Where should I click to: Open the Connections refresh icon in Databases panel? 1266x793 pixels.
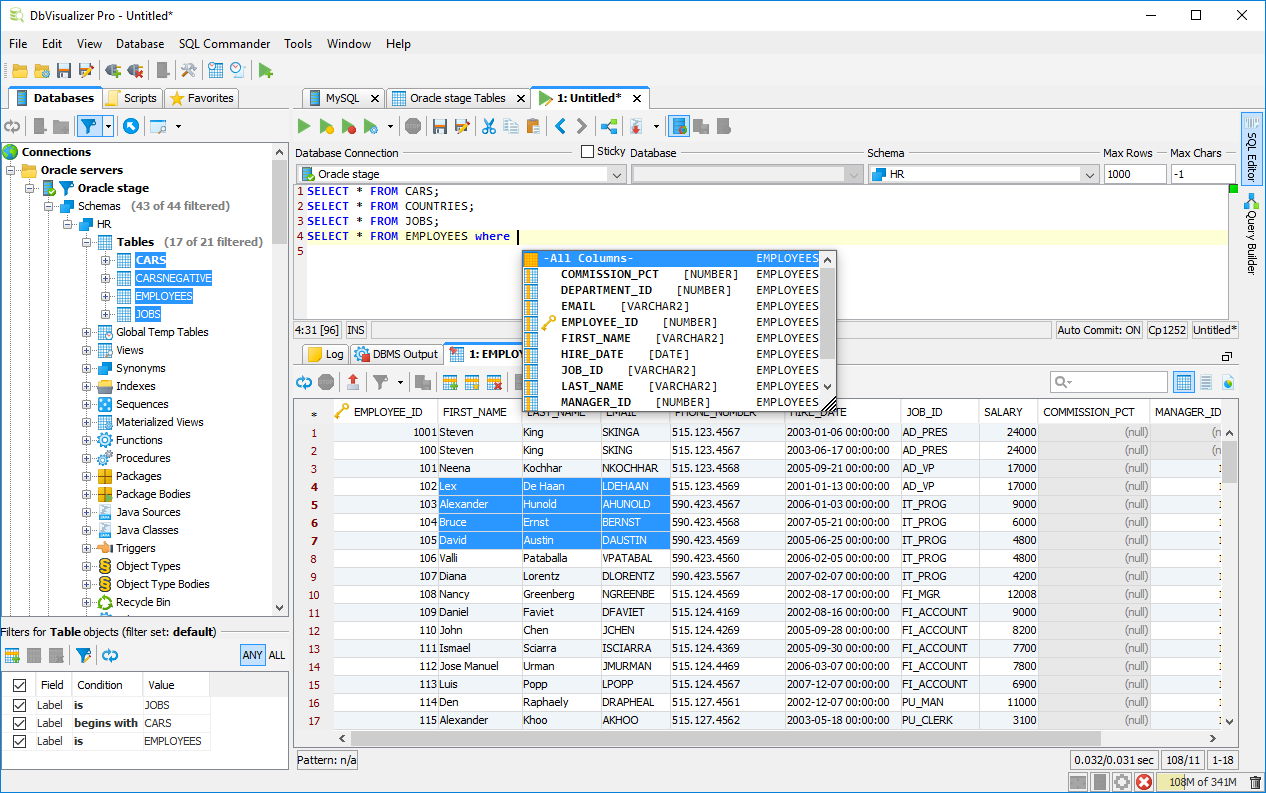coord(12,126)
